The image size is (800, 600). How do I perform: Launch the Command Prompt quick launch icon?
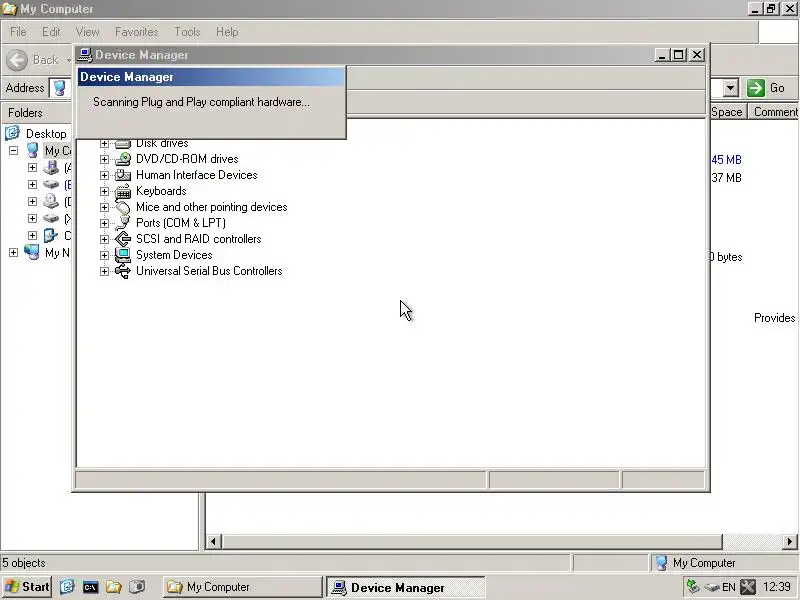point(90,587)
